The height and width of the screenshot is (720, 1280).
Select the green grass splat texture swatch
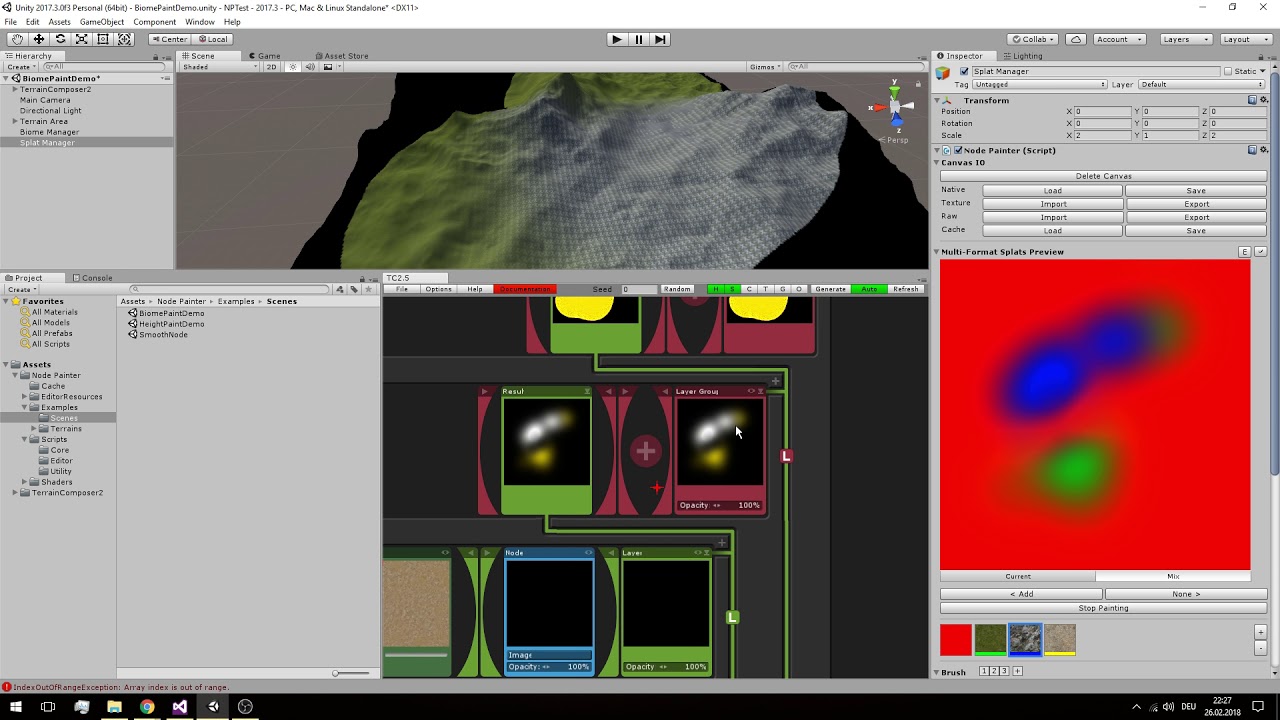tap(991, 640)
